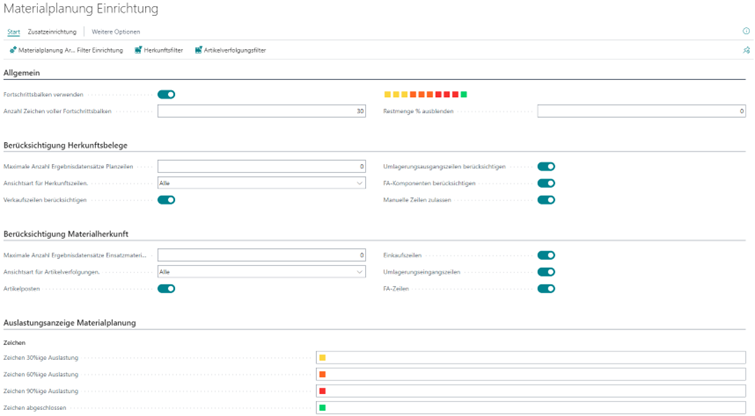Viewport: 755px width, 416px height.
Task: Disable Fortschrittsbalken verwenden toggle
Action: [x=166, y=94]
